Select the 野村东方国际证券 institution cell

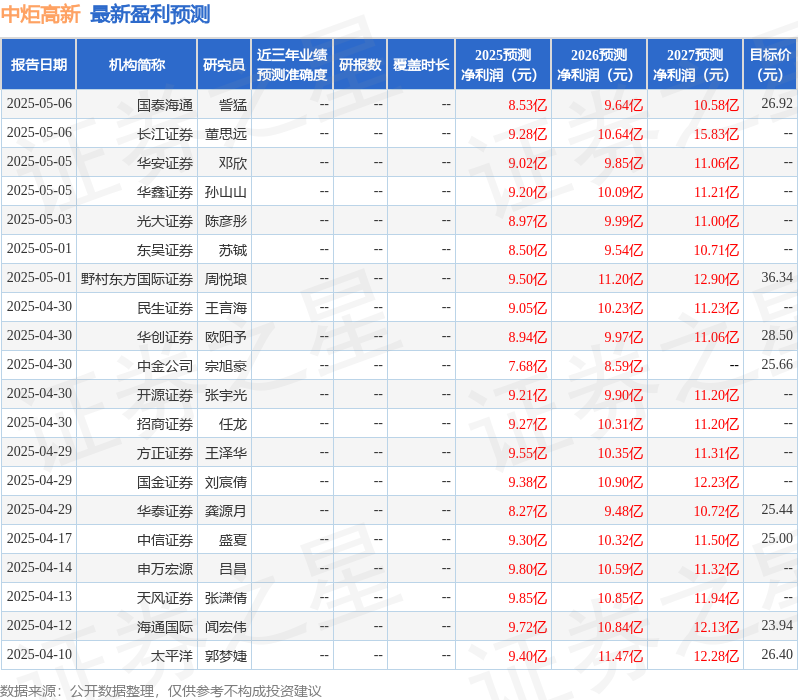pyautogui.click(x=137, y=279)
